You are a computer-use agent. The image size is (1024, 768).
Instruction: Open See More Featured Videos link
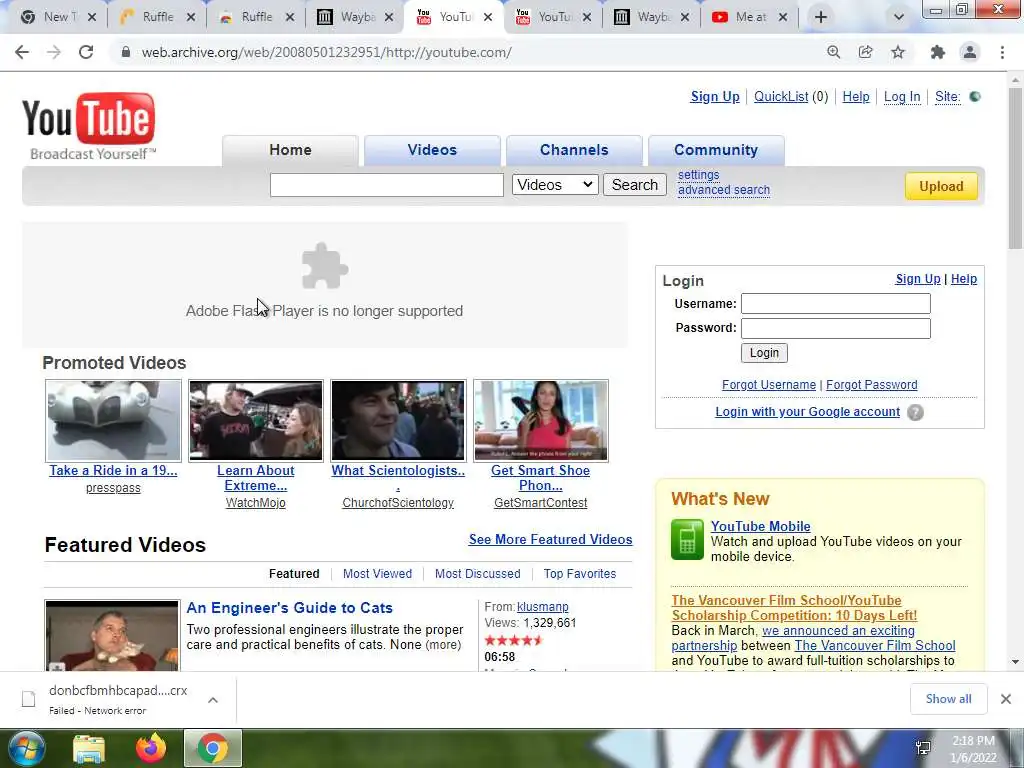[551, 539]
